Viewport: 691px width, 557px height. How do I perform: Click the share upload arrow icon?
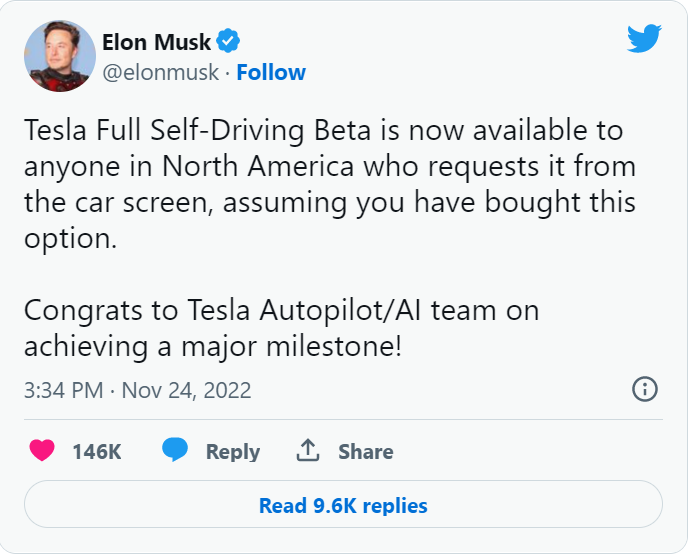307,451
